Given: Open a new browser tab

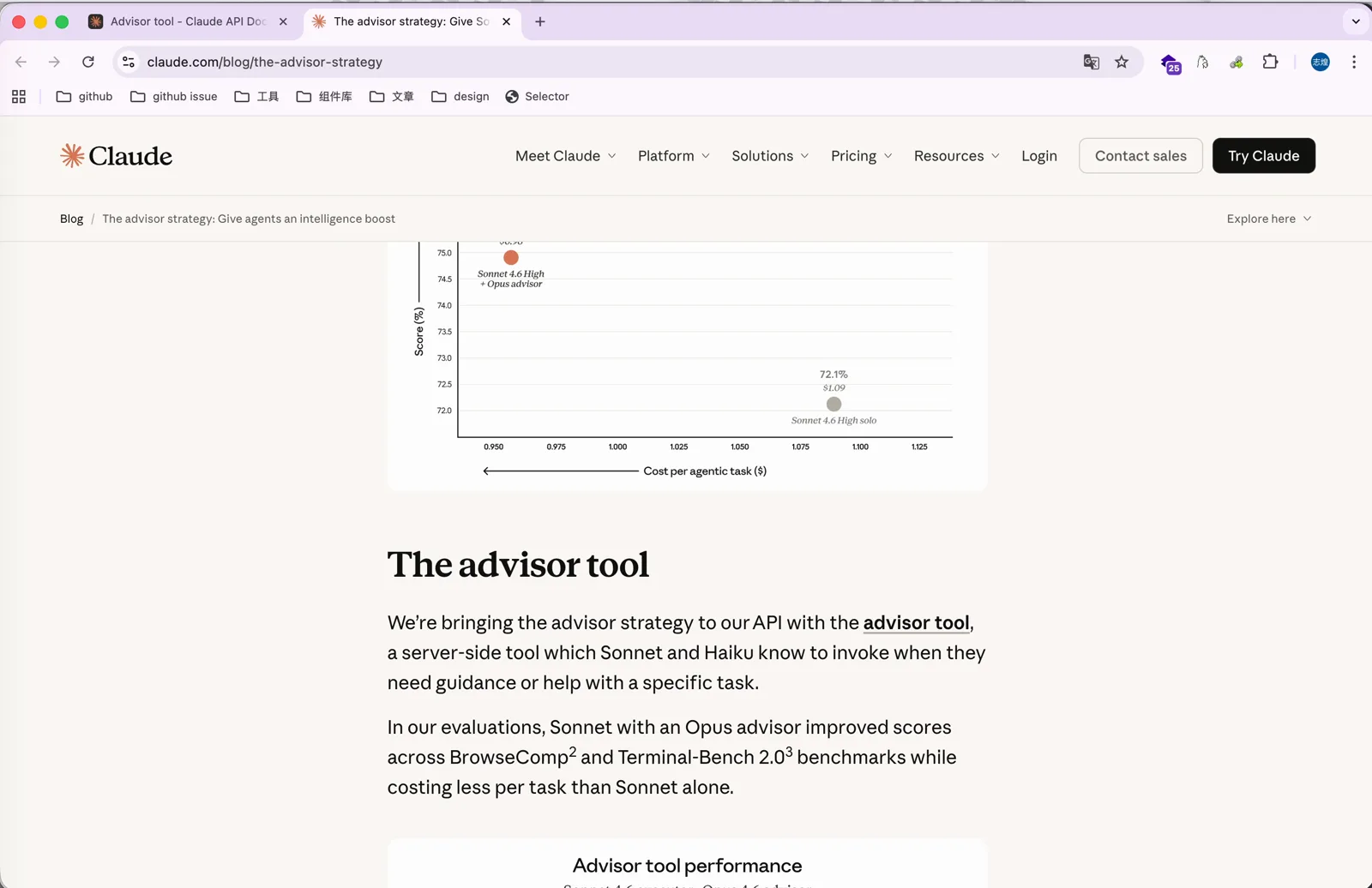Looking at the screenshot, I should [540, 21].
